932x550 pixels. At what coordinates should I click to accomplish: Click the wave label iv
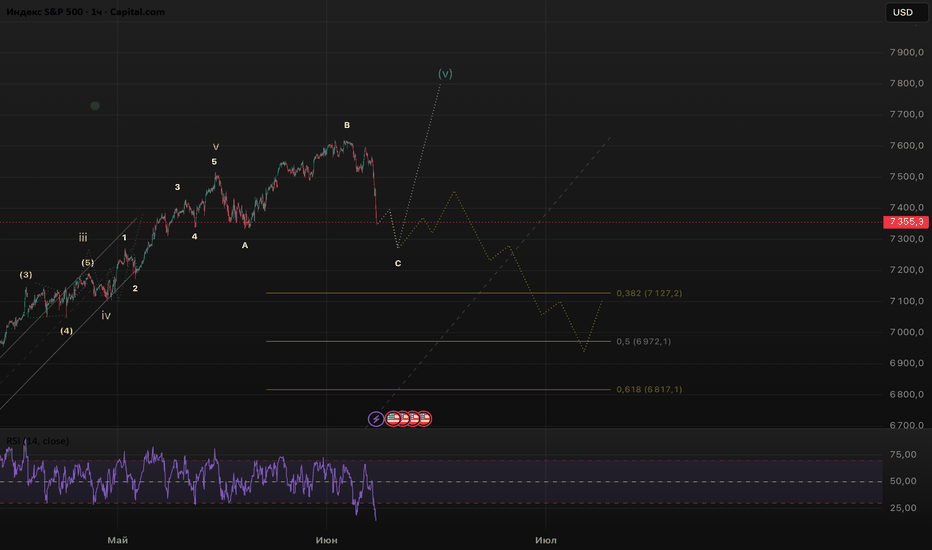tap(106, 316)
